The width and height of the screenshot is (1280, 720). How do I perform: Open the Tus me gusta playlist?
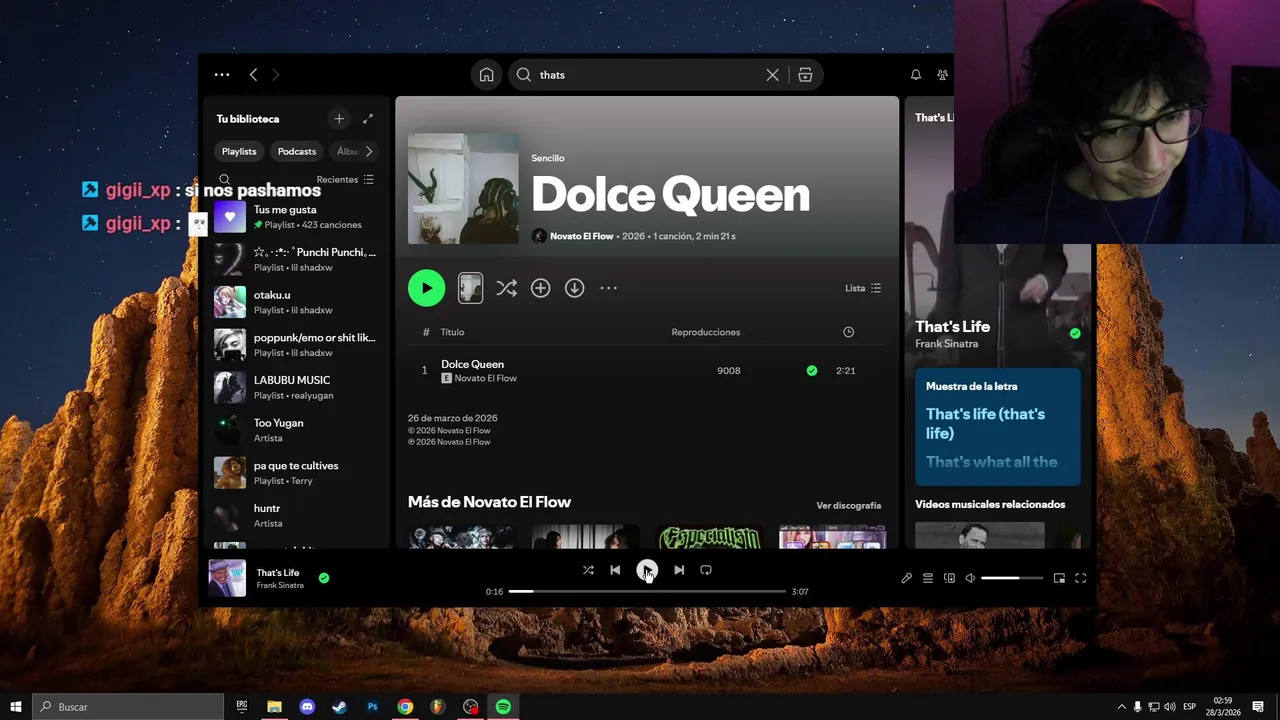295,217
